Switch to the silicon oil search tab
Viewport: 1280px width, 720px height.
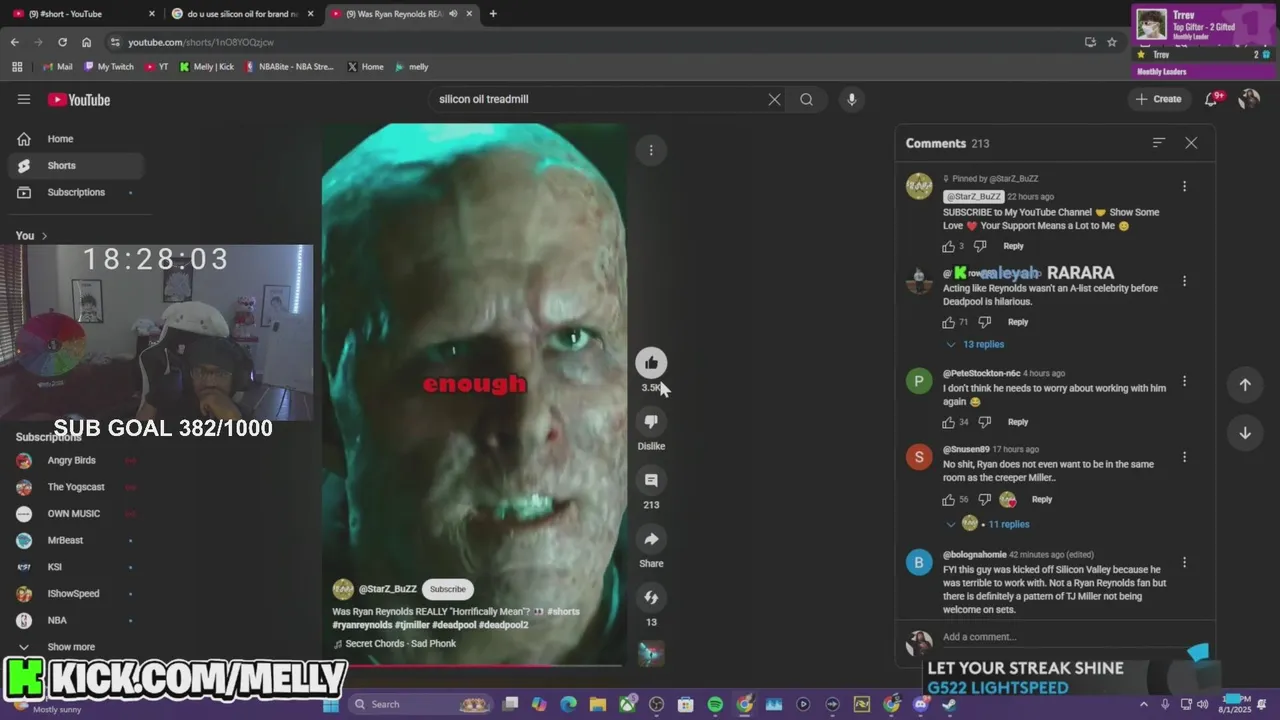(x=243, y=14)
